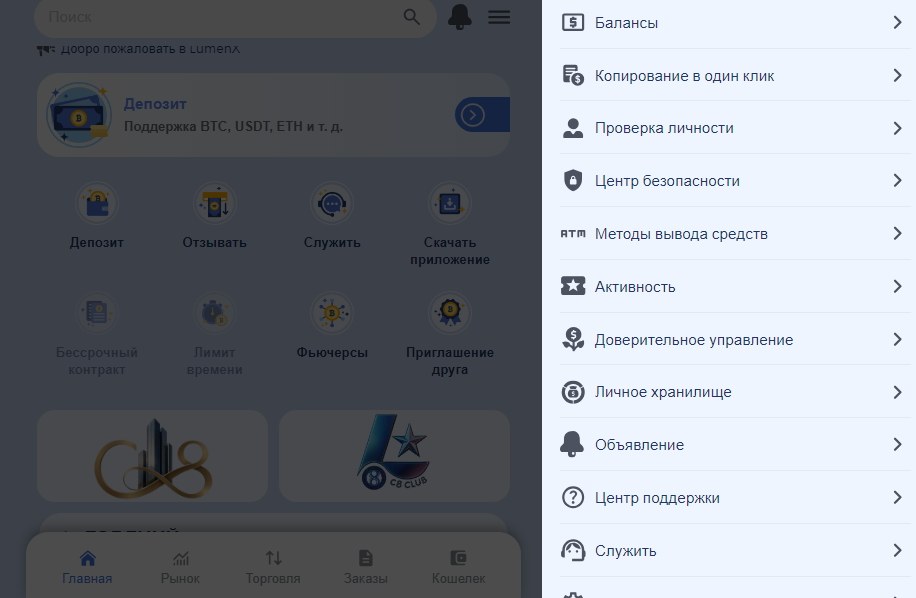
Task: Open Методы вывода средств menu entry
Action: tap(735, 234)
